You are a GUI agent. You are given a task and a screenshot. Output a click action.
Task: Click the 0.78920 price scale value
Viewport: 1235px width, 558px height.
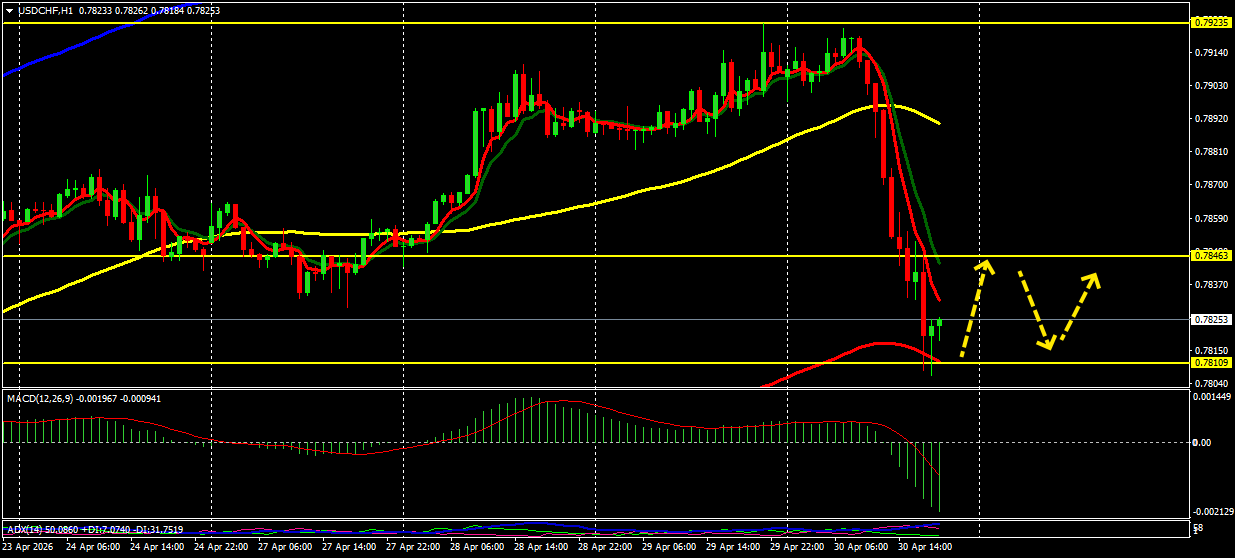(x=1212, y=119)
